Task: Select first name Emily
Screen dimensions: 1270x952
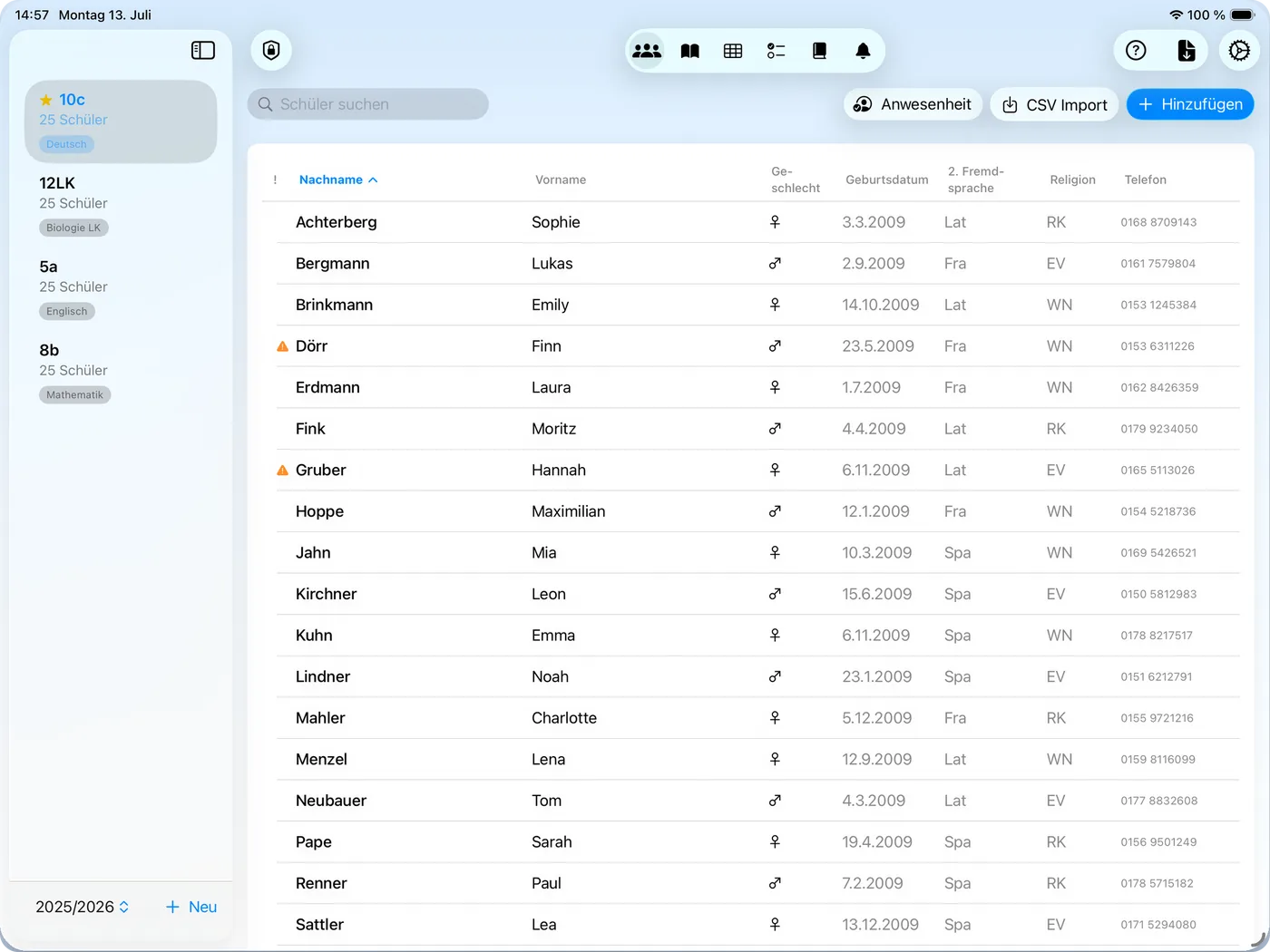Action: (x=550, y=305)
